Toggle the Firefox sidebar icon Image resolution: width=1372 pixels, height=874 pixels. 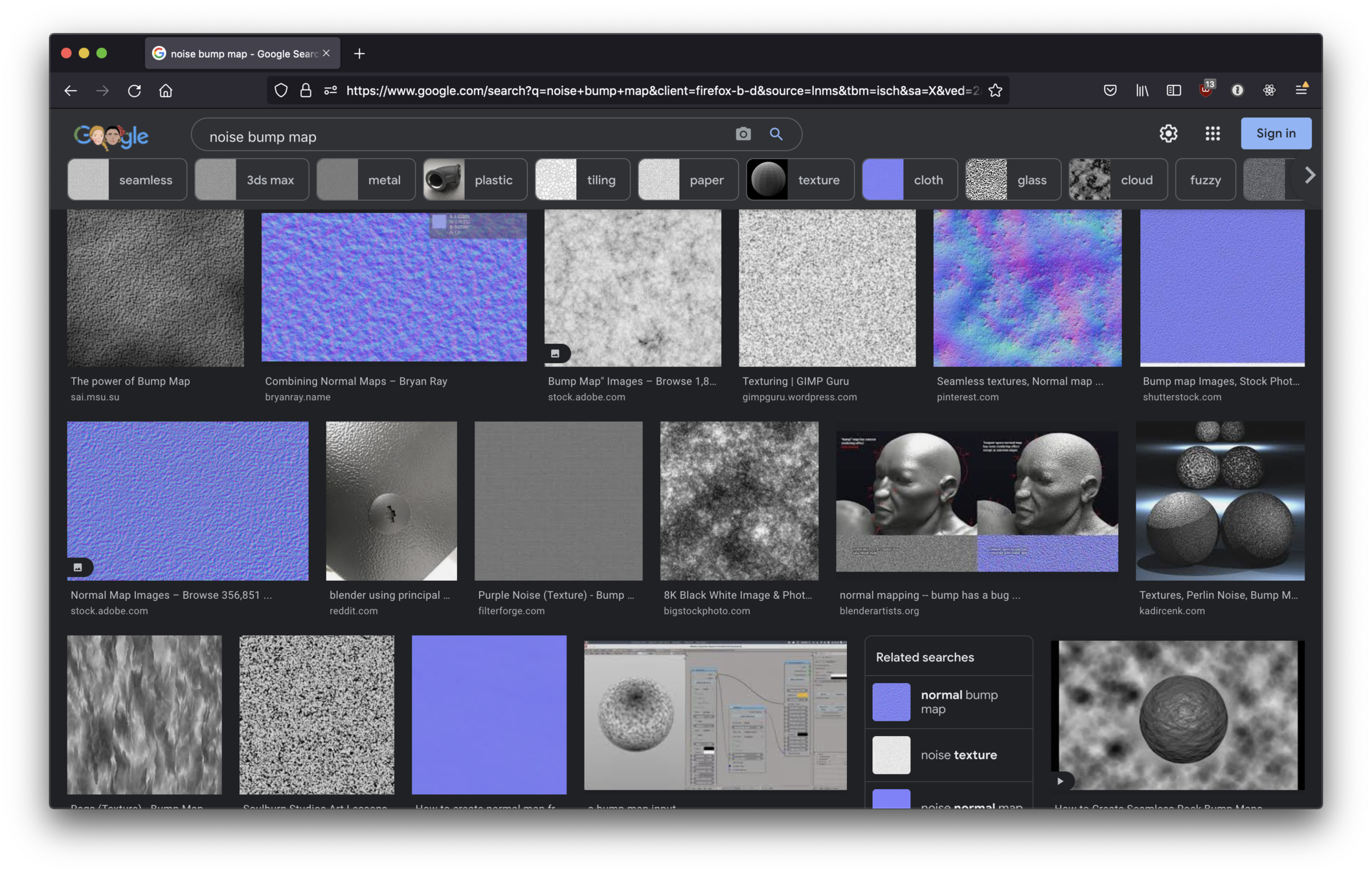pos(1173,91)
